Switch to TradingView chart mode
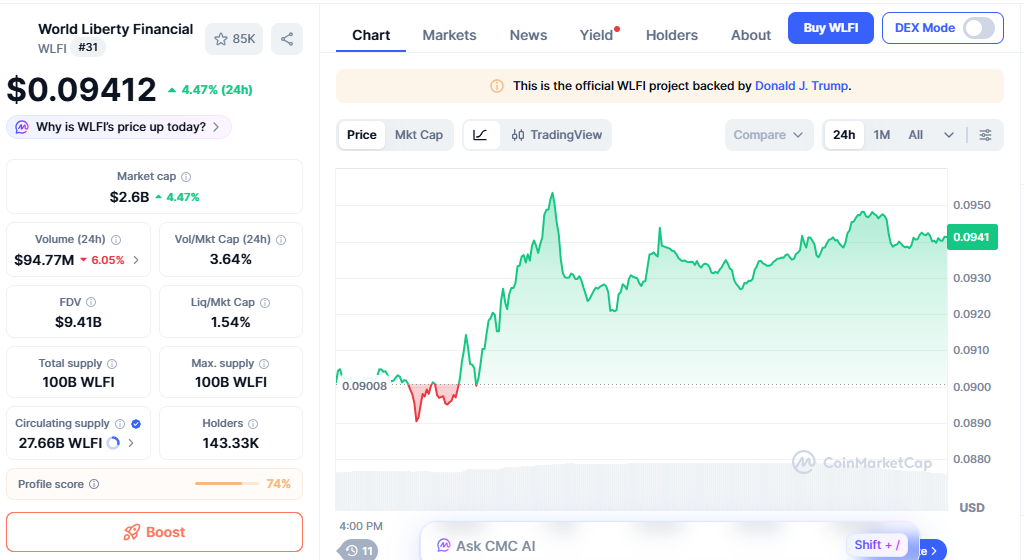 (556, 135)
